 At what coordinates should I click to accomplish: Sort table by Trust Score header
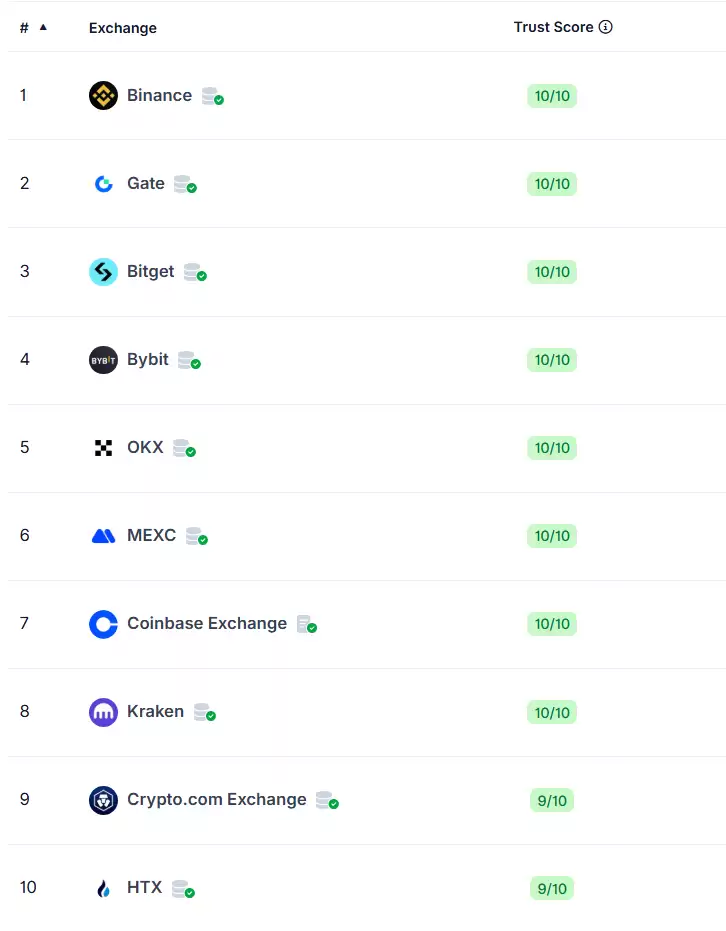click(x=553, y=27)
